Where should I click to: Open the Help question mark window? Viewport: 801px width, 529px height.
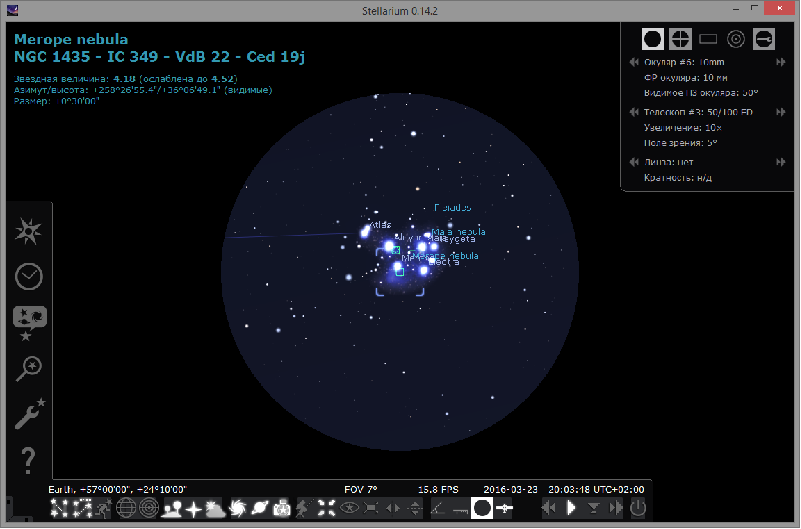[28, 460]
